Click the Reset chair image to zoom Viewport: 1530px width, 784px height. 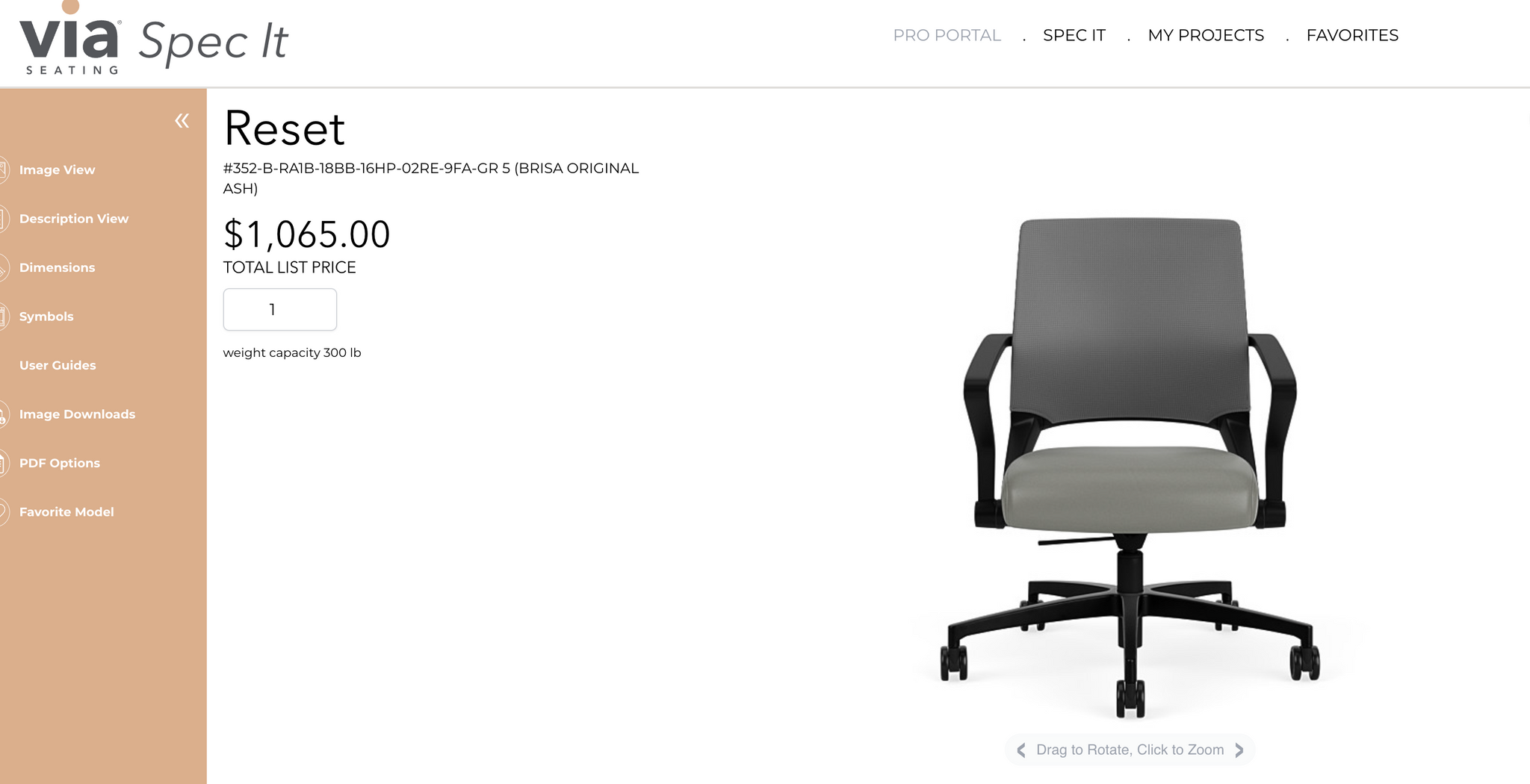tap(1130, 468)
